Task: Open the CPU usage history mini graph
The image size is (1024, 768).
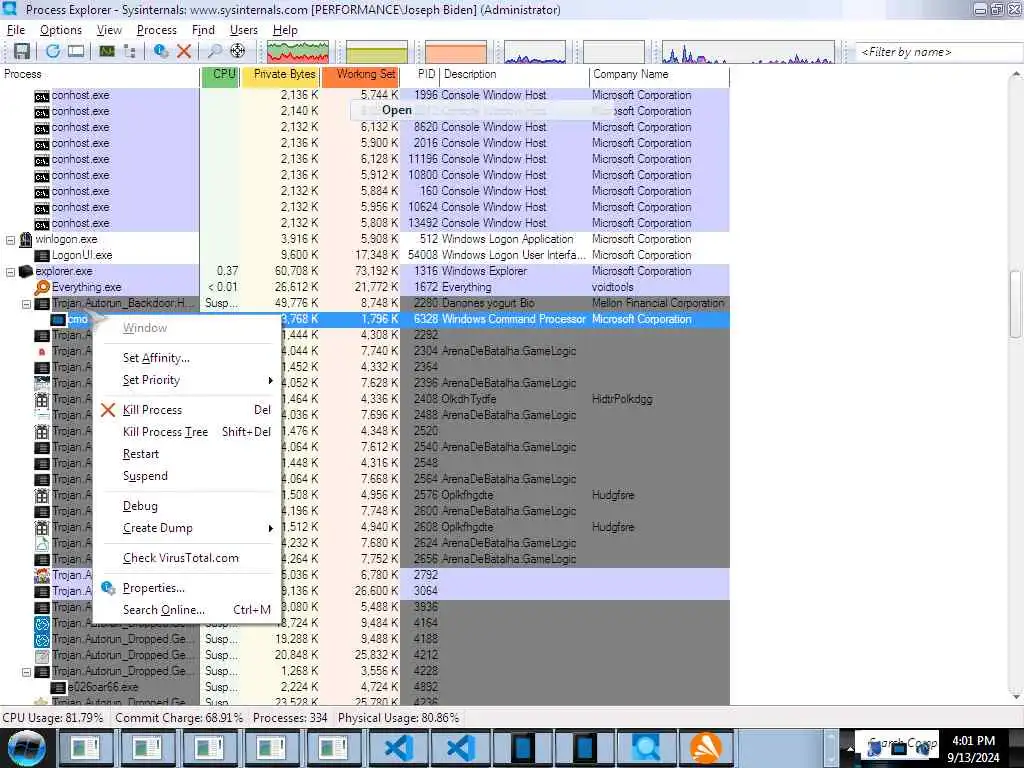Action: [298, 52]
